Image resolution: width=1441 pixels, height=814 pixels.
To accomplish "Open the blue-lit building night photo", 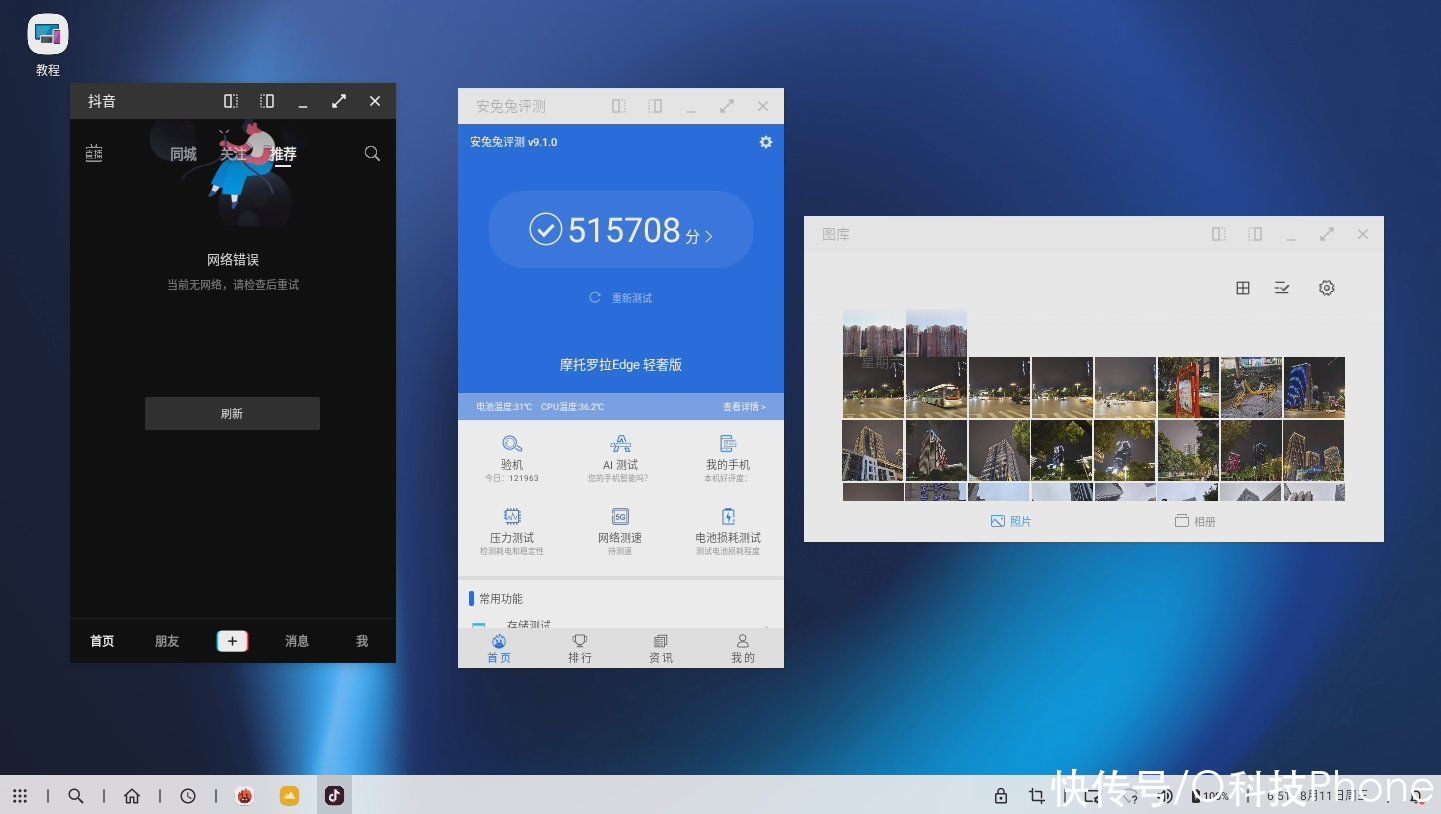I will 1314,387.
